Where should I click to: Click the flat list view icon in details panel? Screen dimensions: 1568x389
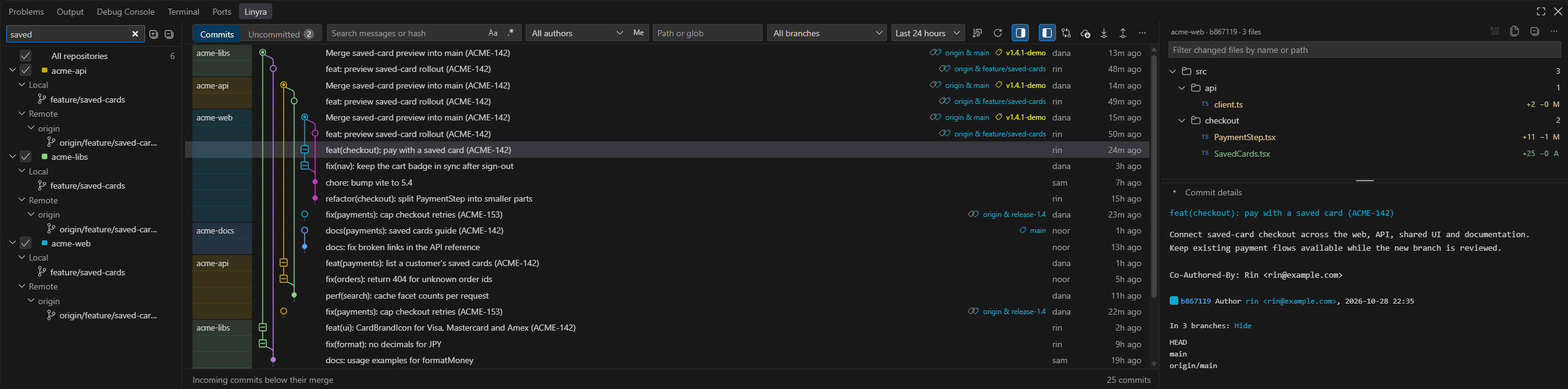click(x=1495, y=31)
